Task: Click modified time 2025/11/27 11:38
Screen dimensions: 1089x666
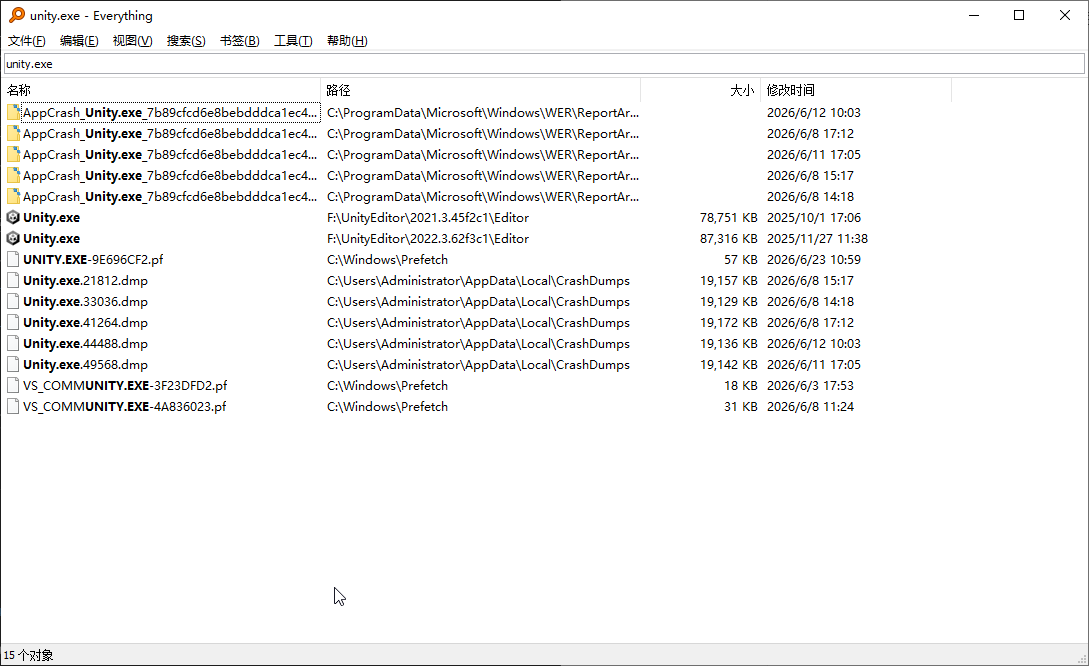Action: pos(817,238)
